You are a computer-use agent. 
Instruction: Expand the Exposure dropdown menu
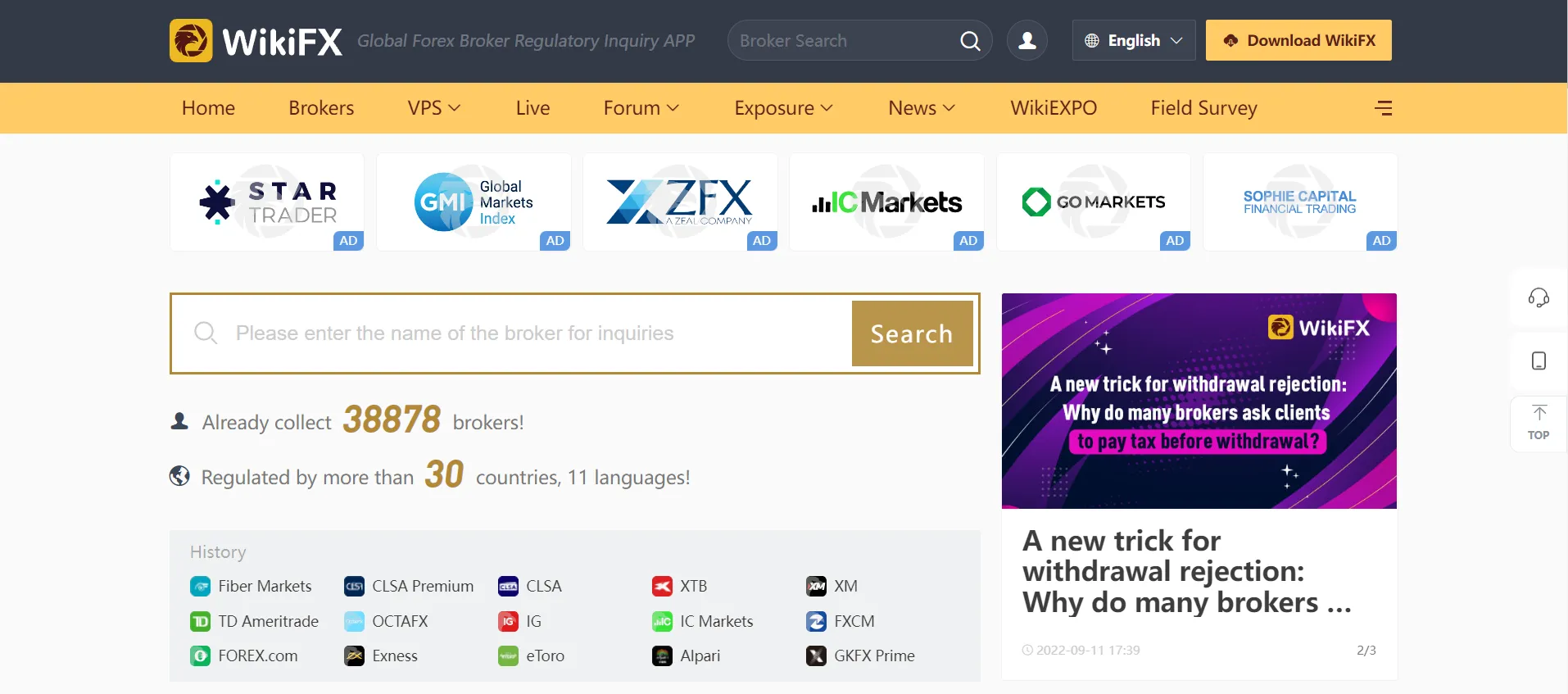coord(783,108)
